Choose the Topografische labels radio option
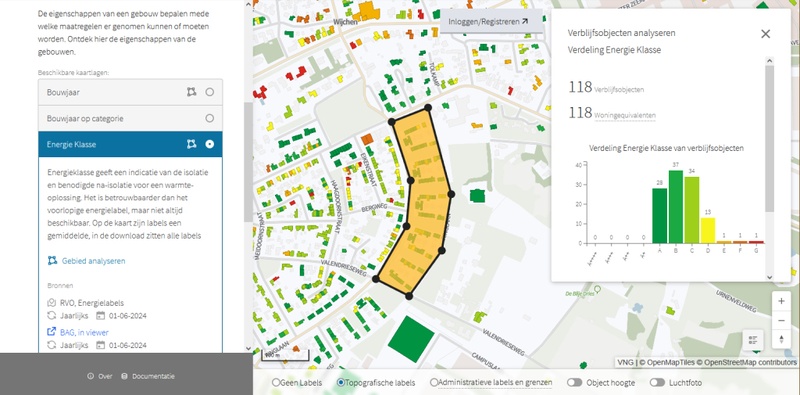This screenshot has height=395, width=800. [341, 382]
